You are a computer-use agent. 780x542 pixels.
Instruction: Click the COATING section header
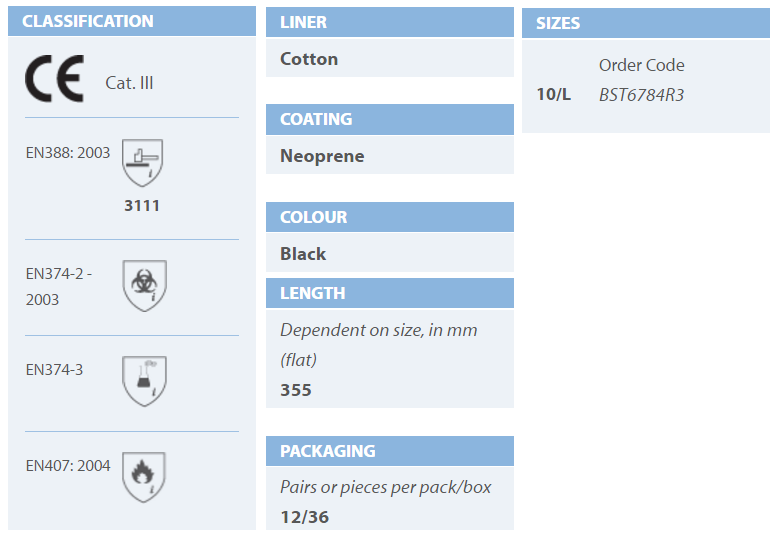[316, 119]
